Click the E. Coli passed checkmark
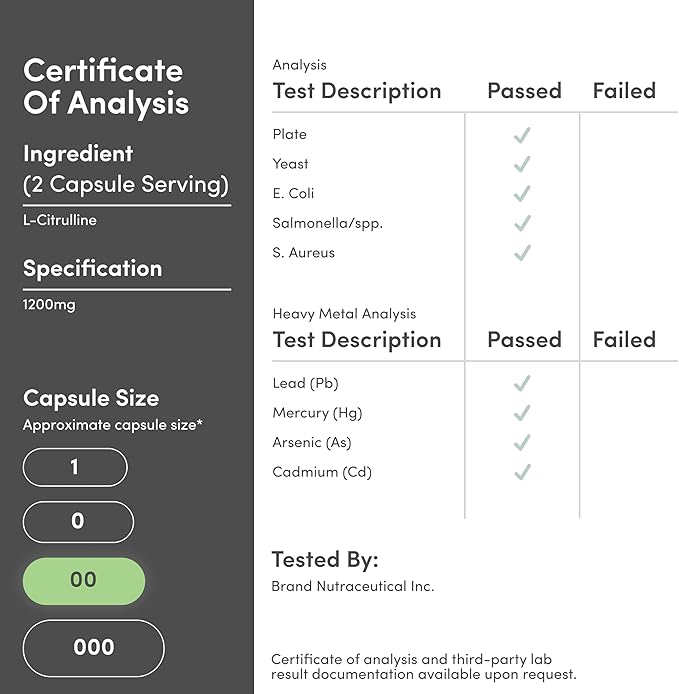This screenshot has height=694, width=679. coord(521,194)
